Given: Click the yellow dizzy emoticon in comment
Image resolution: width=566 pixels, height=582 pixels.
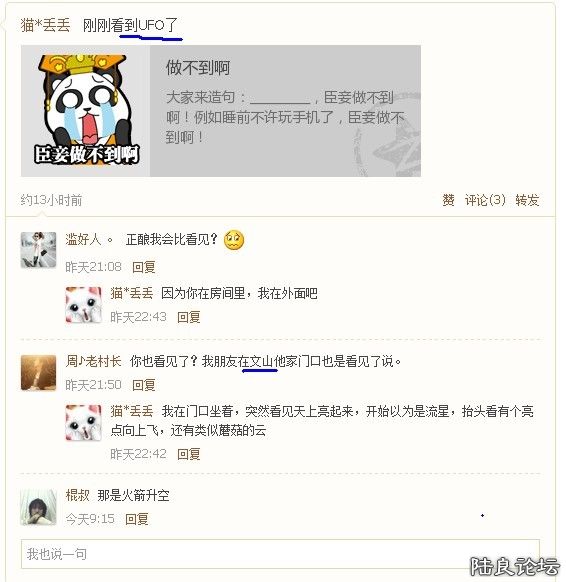Looking at the screenshot, I should [234, 240].
